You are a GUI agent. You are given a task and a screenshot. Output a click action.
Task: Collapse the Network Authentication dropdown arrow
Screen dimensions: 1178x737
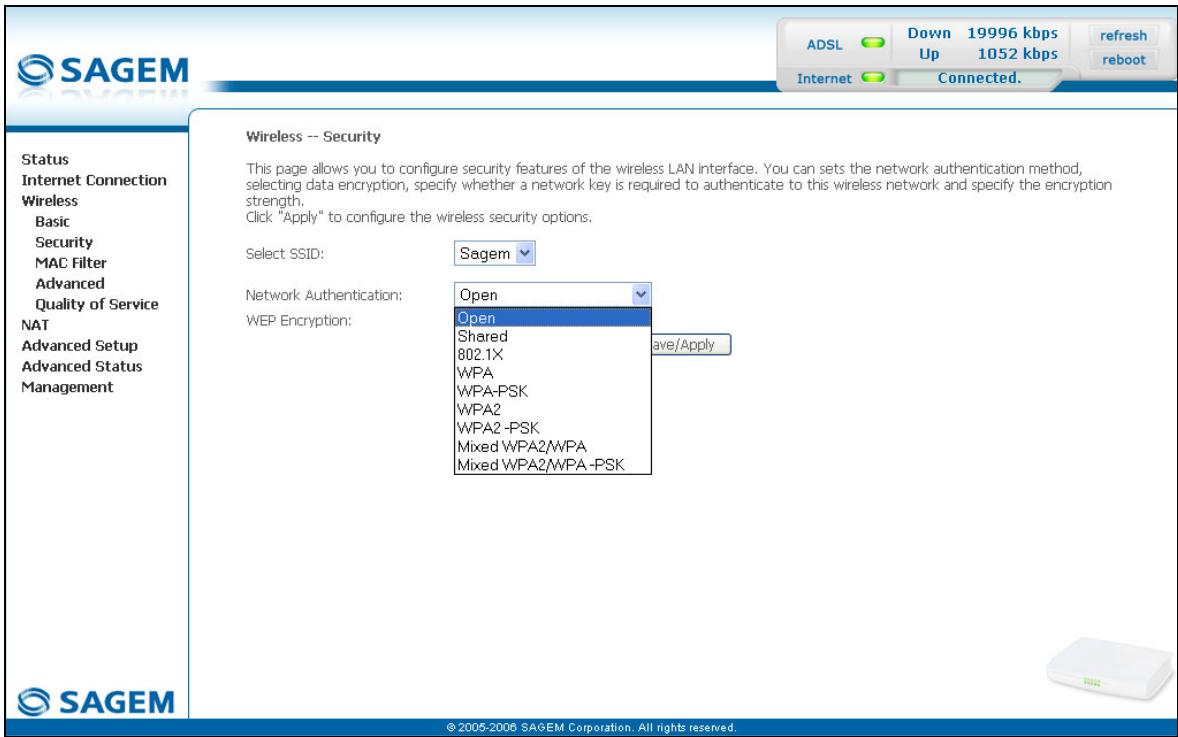tap(641, 294)
